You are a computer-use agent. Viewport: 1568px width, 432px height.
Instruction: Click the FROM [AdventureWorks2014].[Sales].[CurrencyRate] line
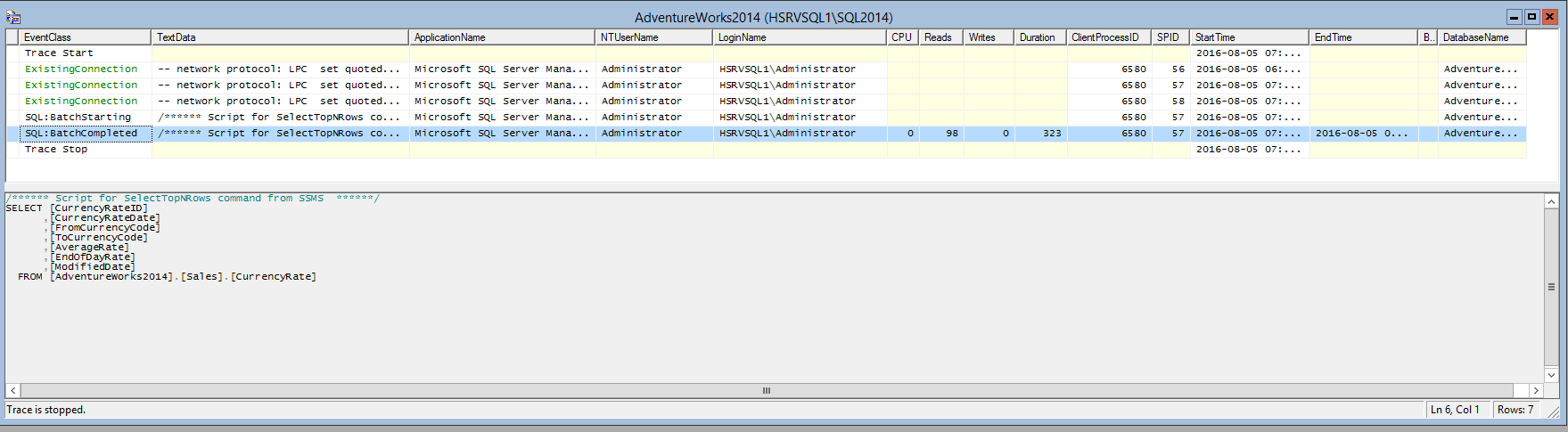168,277
